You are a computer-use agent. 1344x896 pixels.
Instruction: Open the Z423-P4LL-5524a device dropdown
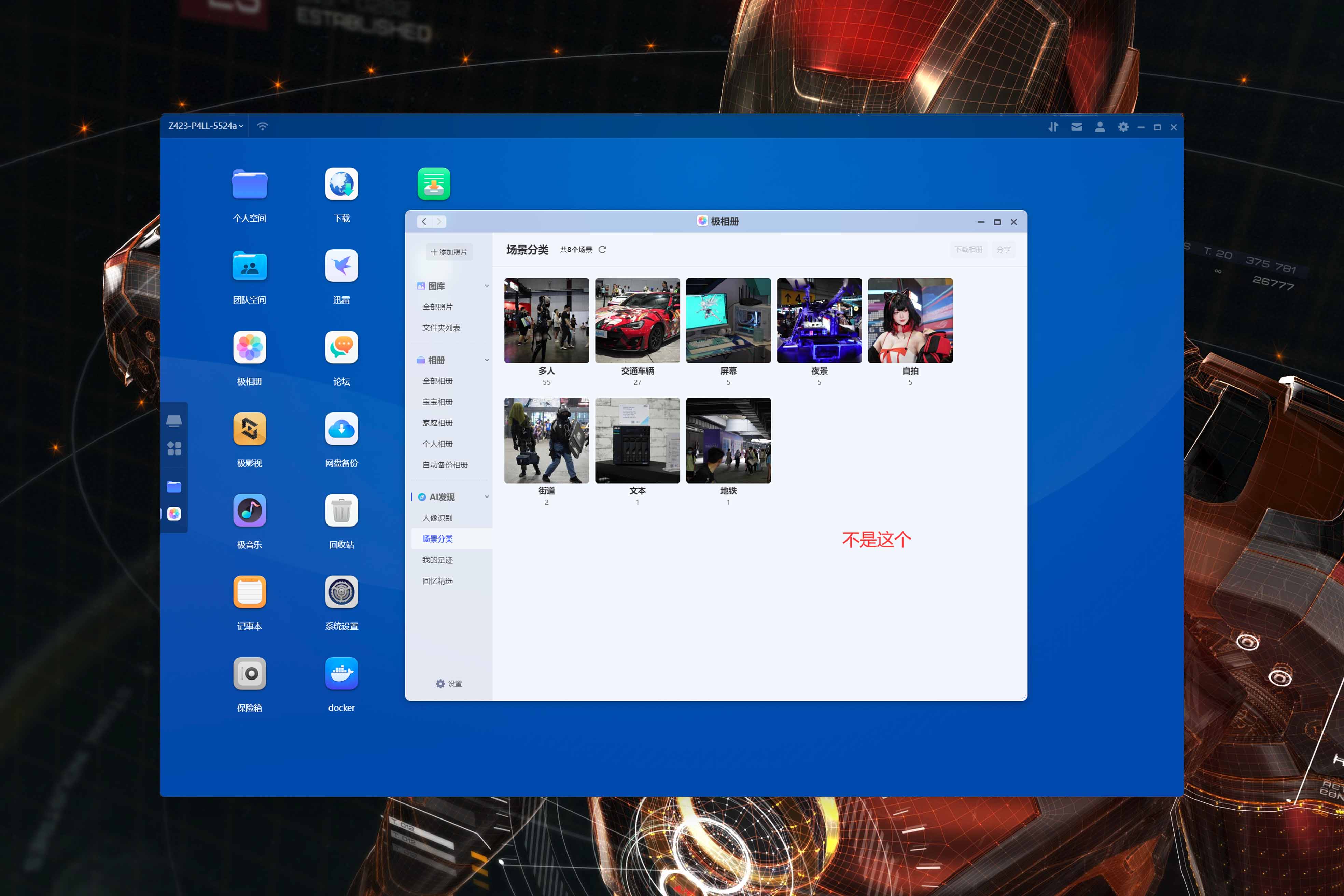206,126
